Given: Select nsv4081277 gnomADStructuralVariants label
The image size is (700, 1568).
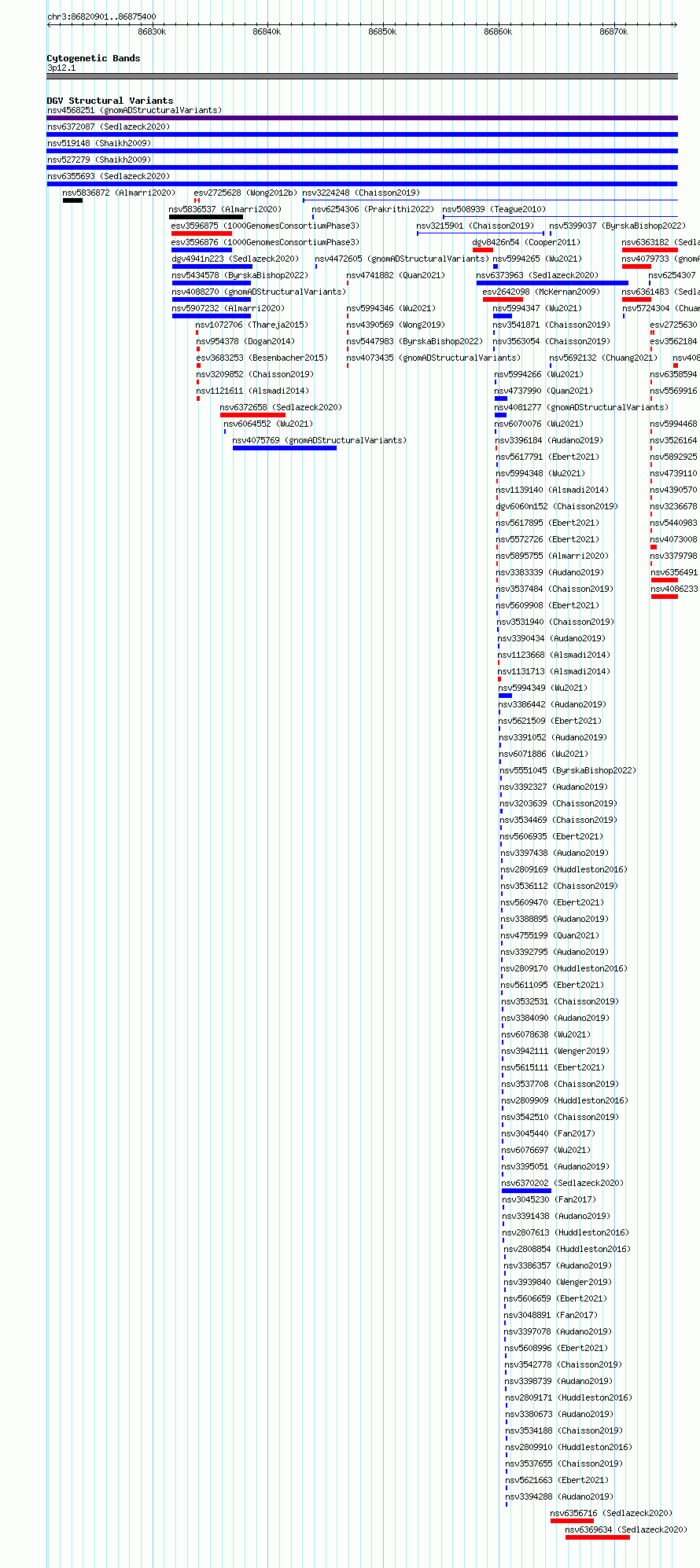Looking at the screenshot, I should click(580, 407).
